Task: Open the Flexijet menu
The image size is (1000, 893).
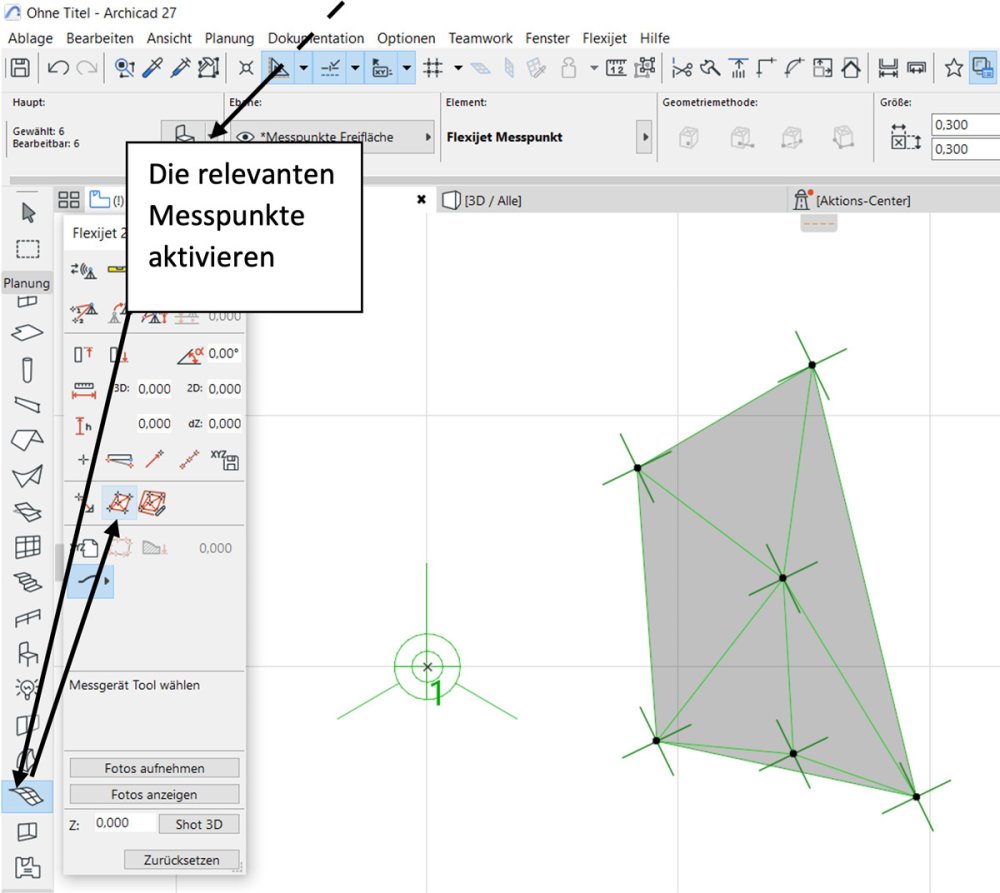Action: pyautogui.click(x=604, y=38)
